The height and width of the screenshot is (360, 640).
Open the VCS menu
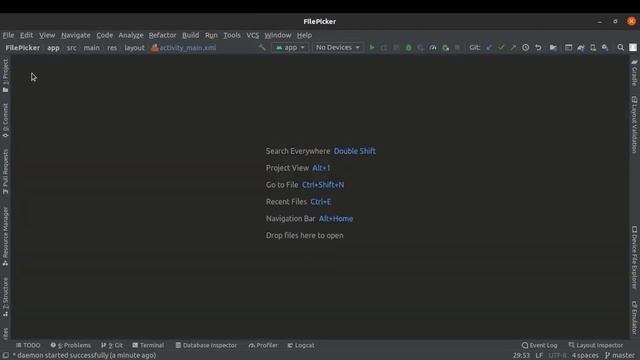pos(253,35)
